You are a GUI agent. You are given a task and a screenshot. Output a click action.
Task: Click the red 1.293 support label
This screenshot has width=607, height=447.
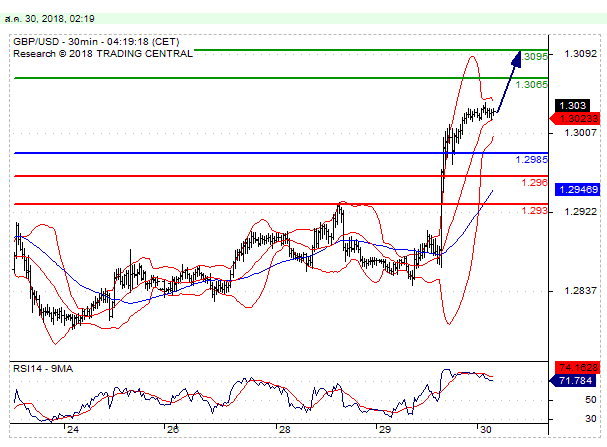[534, 211]
